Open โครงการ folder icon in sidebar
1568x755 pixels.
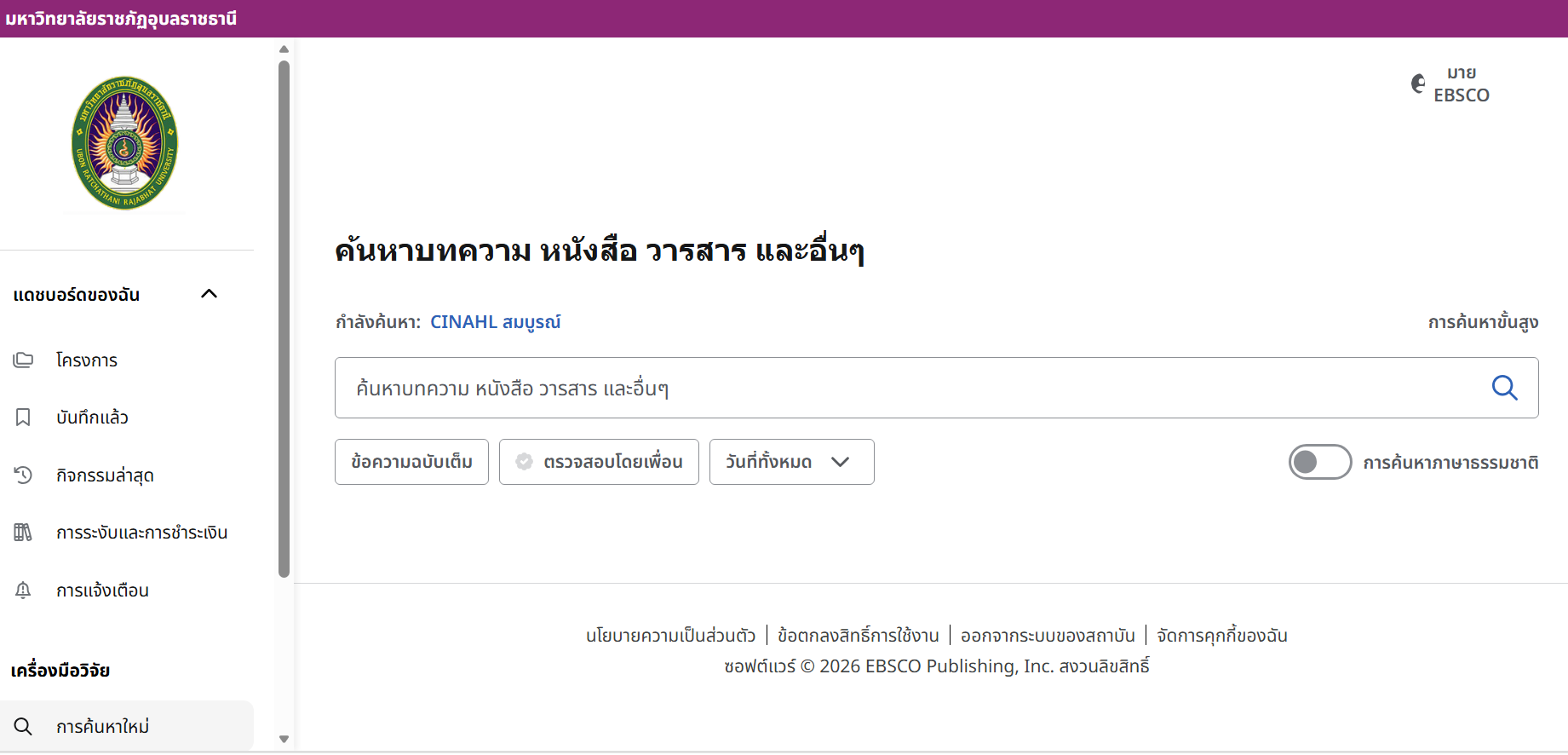click(x=23, y=360)
